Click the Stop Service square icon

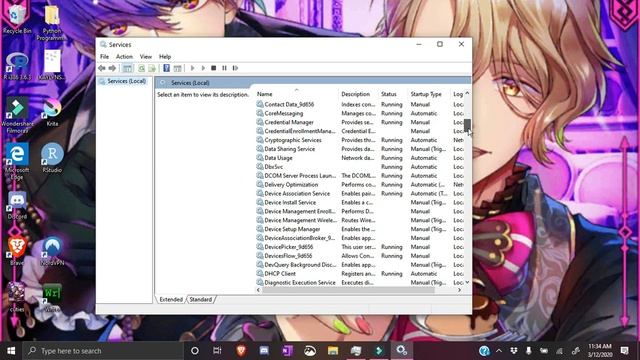click(213, 68)
